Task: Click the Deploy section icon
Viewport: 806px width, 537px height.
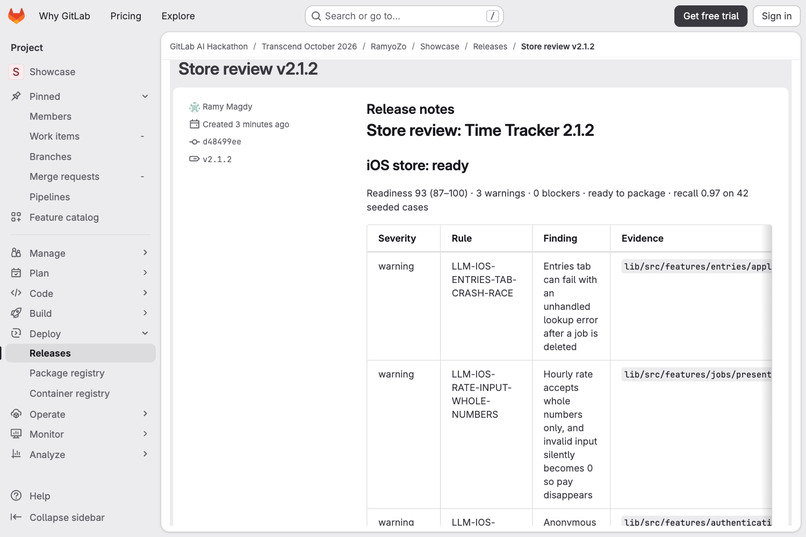Action: coord(16,334)
